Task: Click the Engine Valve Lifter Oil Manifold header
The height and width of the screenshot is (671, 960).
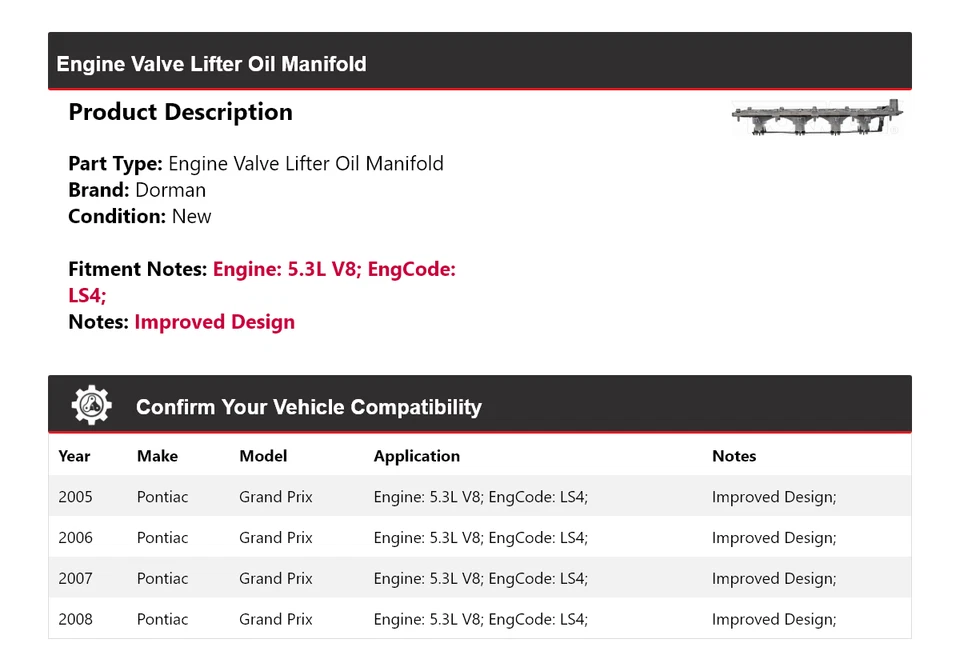Action: pyautogui.click(x=212, y=64)
